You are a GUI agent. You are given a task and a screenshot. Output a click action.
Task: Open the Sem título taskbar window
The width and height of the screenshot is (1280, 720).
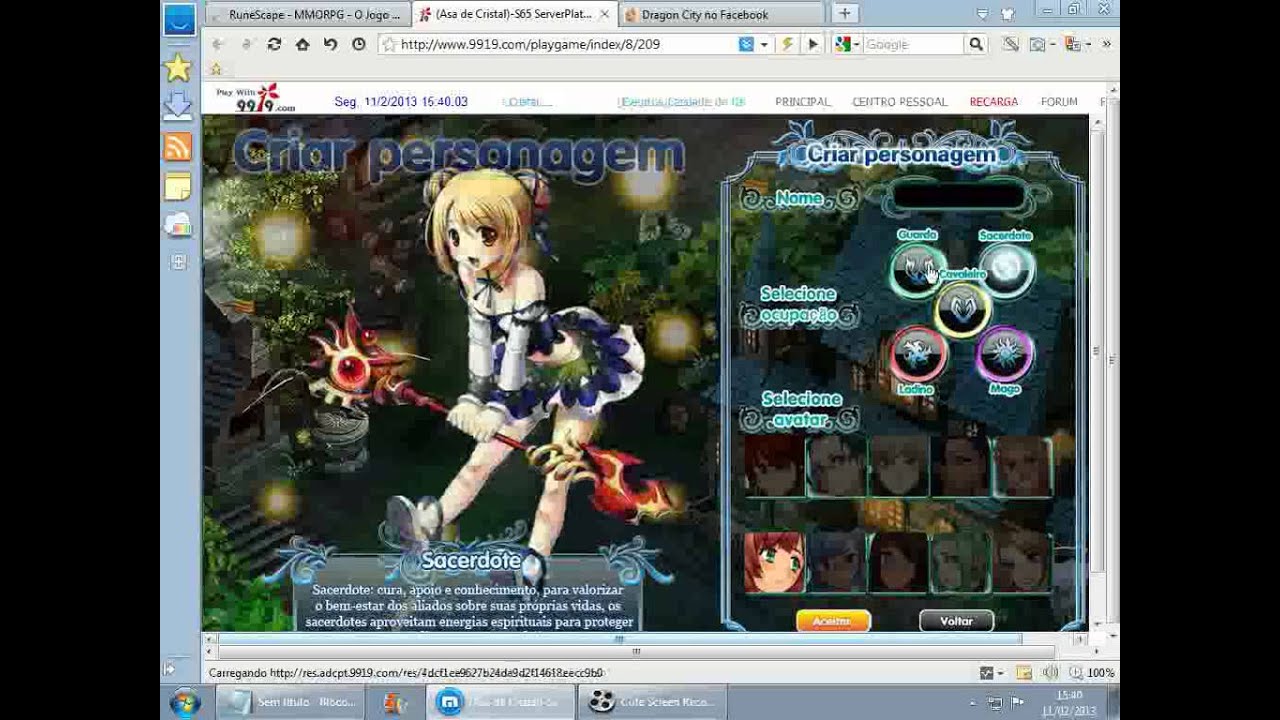pyautogui.click(x=291, y=702)
